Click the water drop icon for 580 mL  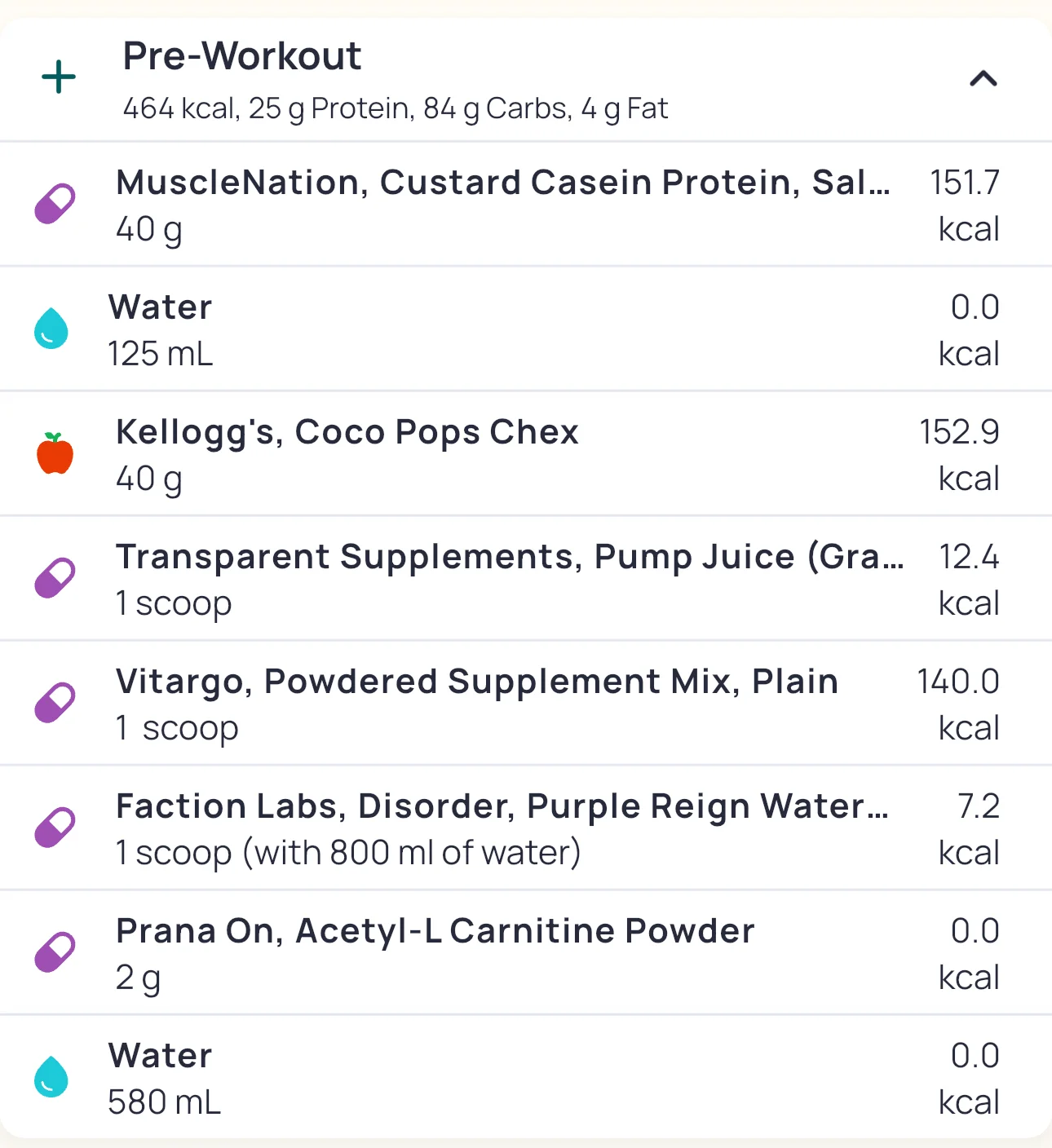pos(51,1077)
